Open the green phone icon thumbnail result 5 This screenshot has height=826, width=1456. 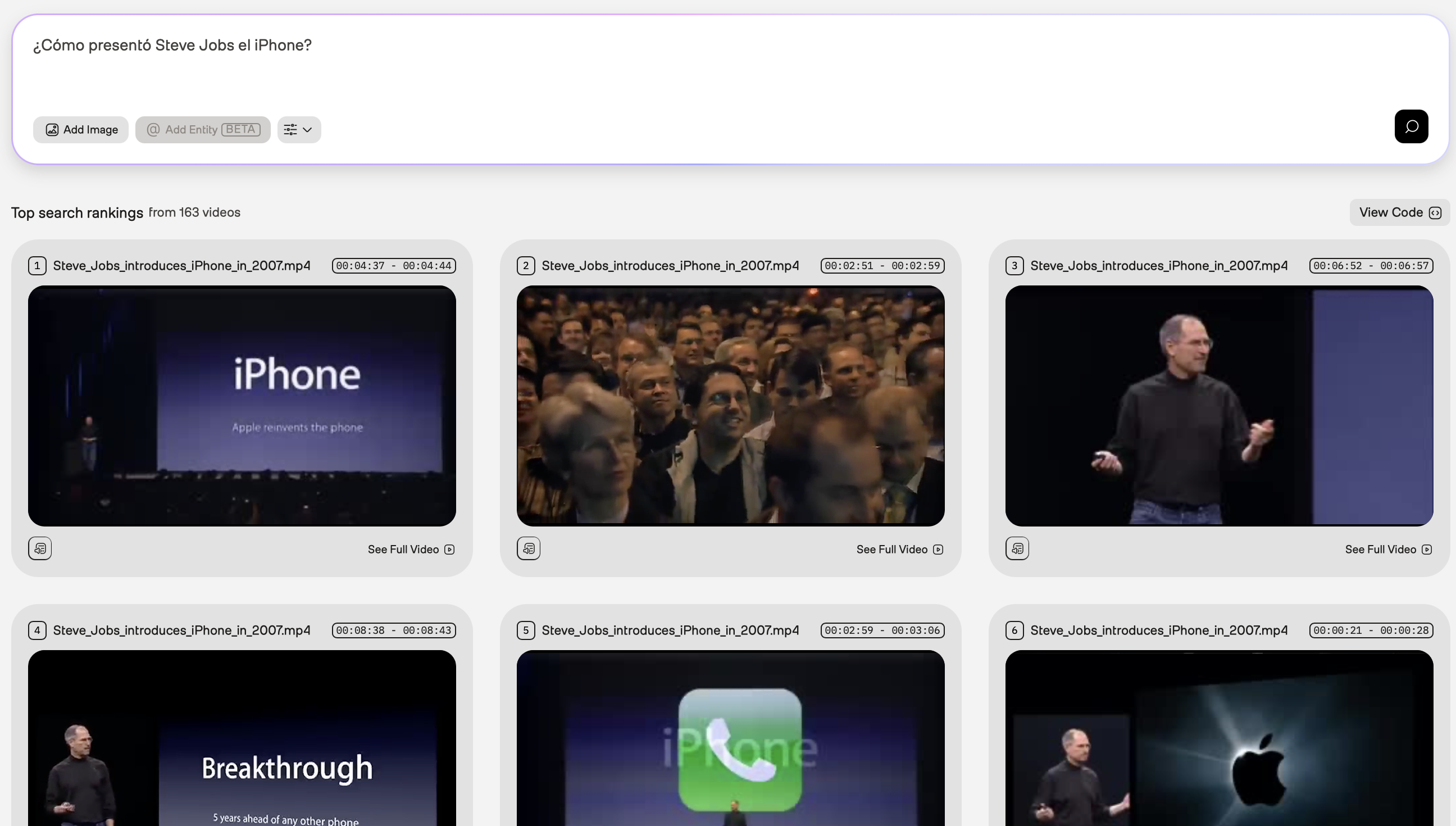(x=730, y=737)
